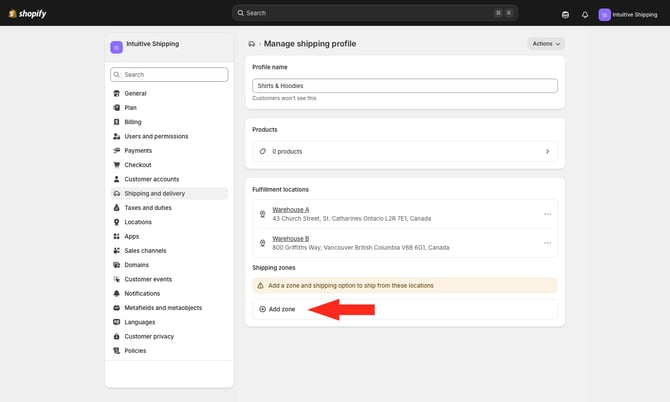
Task: Click the Users and permissions icon
Action: 116,136
